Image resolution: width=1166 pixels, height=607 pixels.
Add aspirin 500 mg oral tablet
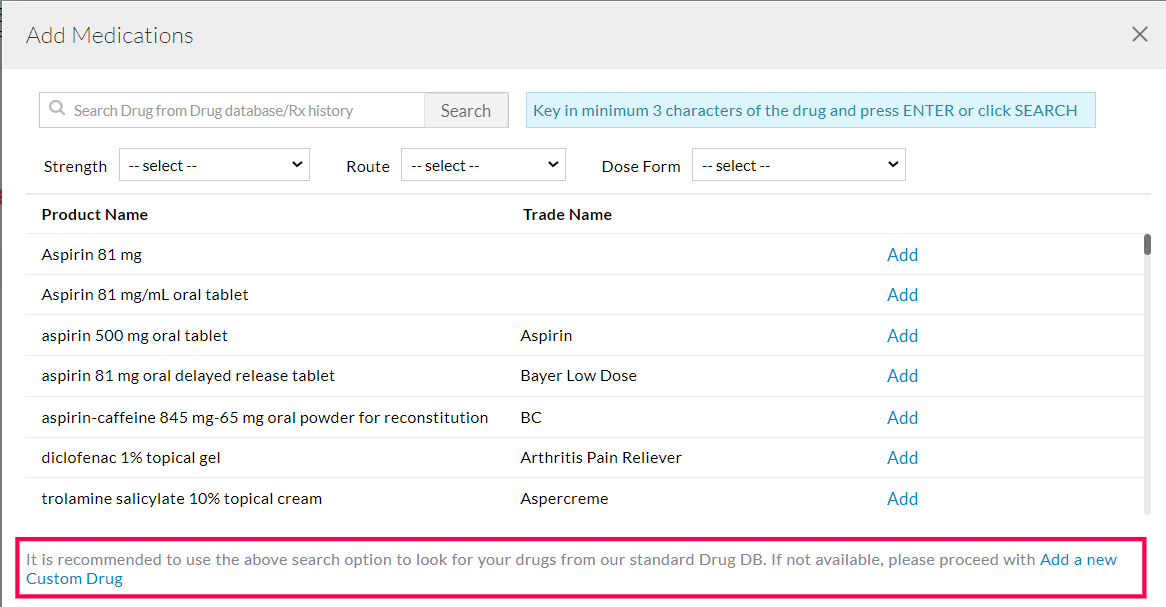pyautogui.click(x=901, y=335)
